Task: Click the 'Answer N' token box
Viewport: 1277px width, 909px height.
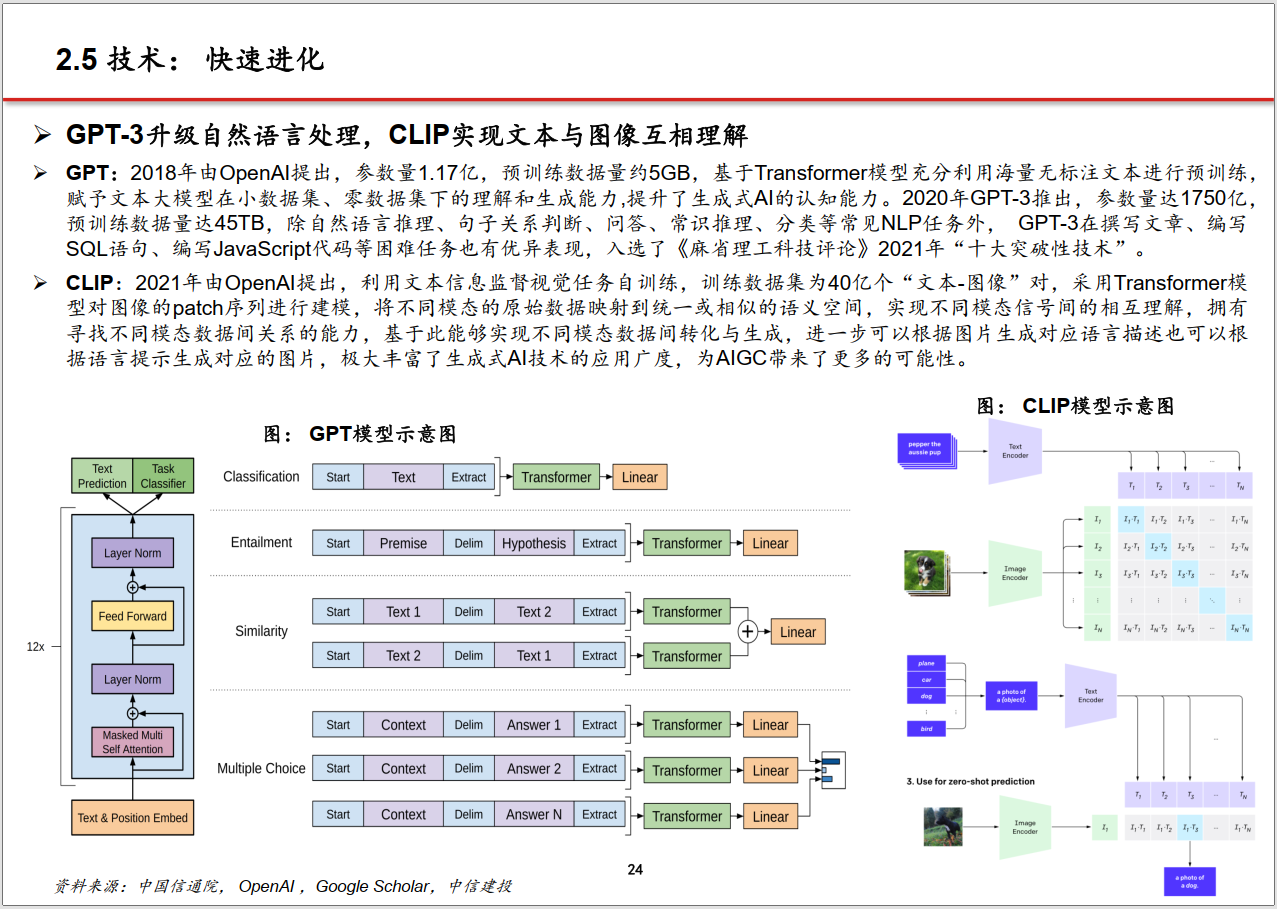Action: pos(534,815)
